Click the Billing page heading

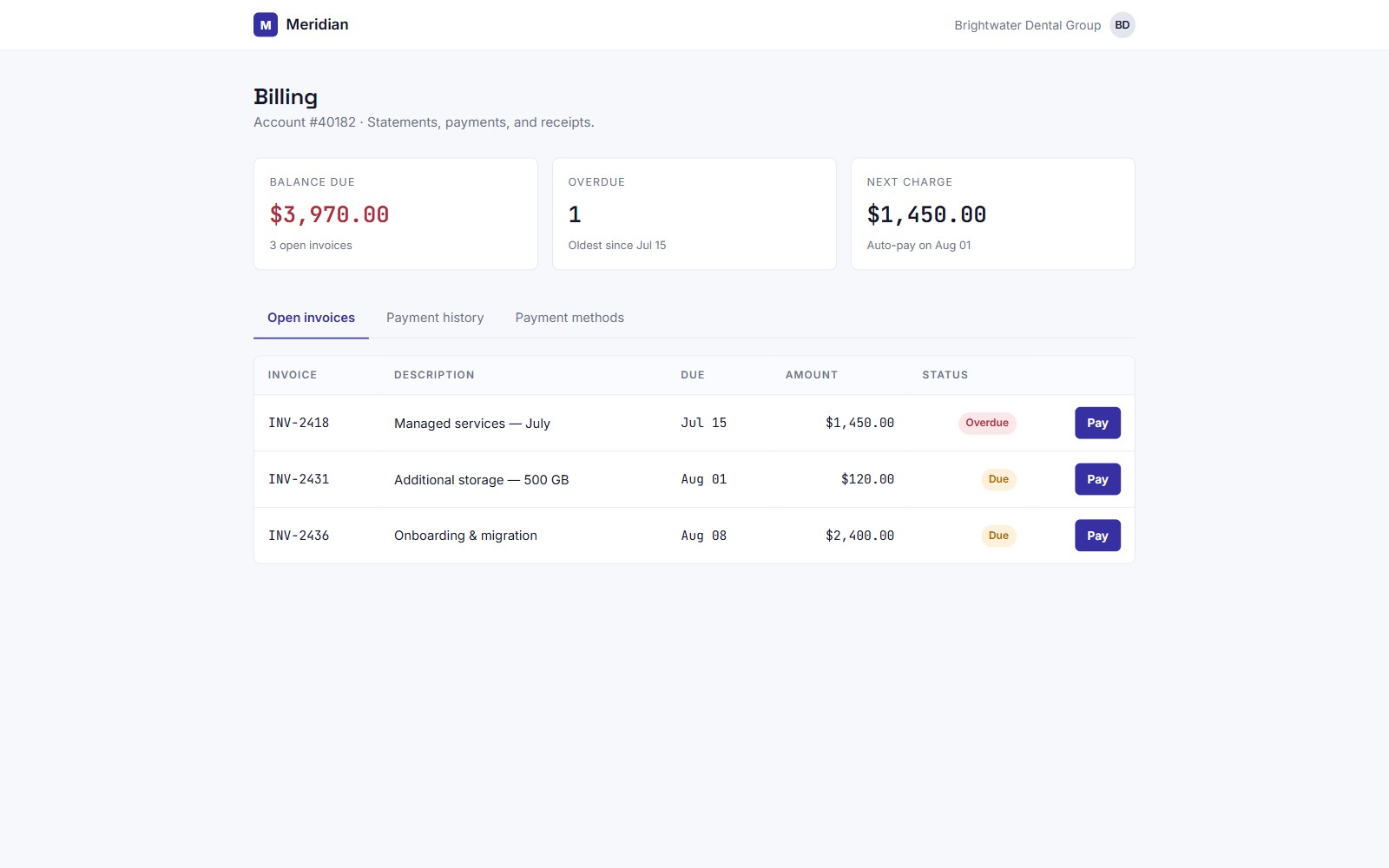click(x=286, y=97)
